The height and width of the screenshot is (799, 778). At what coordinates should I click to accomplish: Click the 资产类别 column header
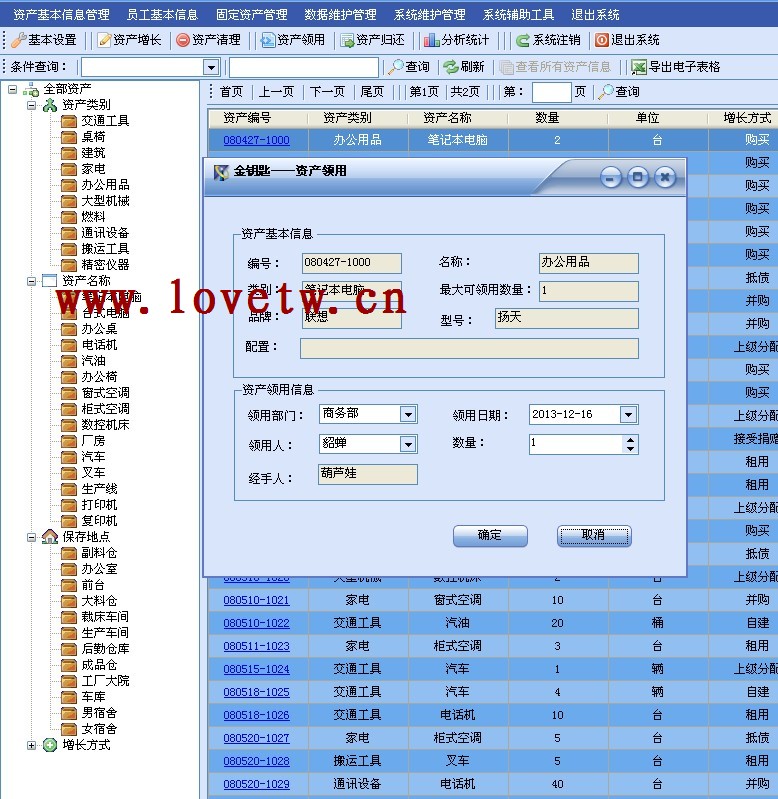[x=347, y=118]
